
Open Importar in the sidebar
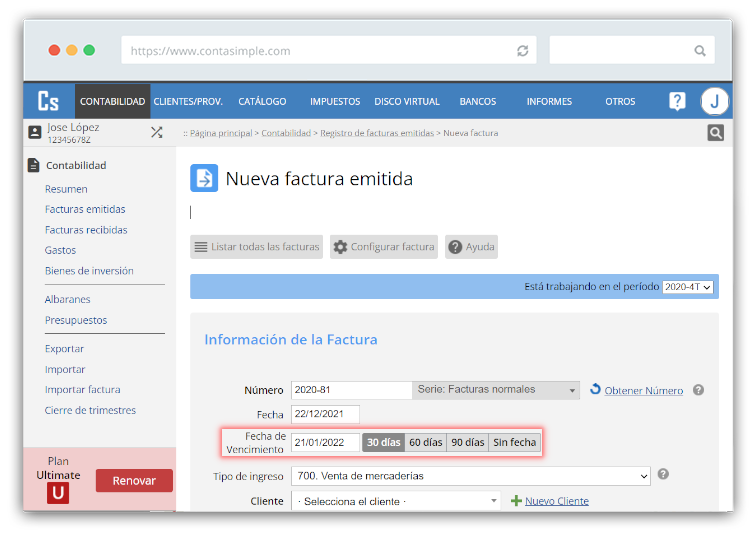(x=65, y=369)
